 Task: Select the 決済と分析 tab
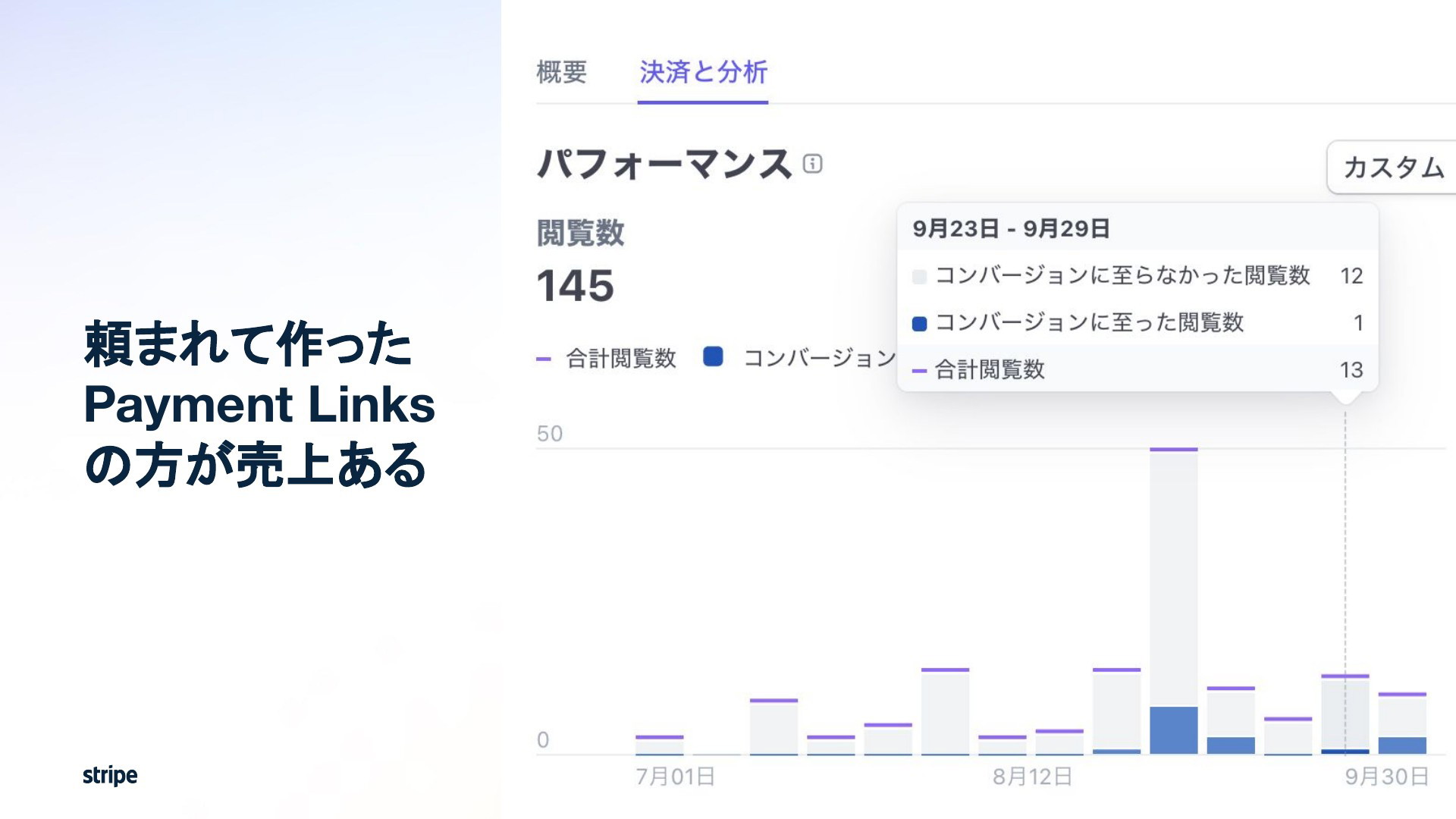click(x=703, y=72)
